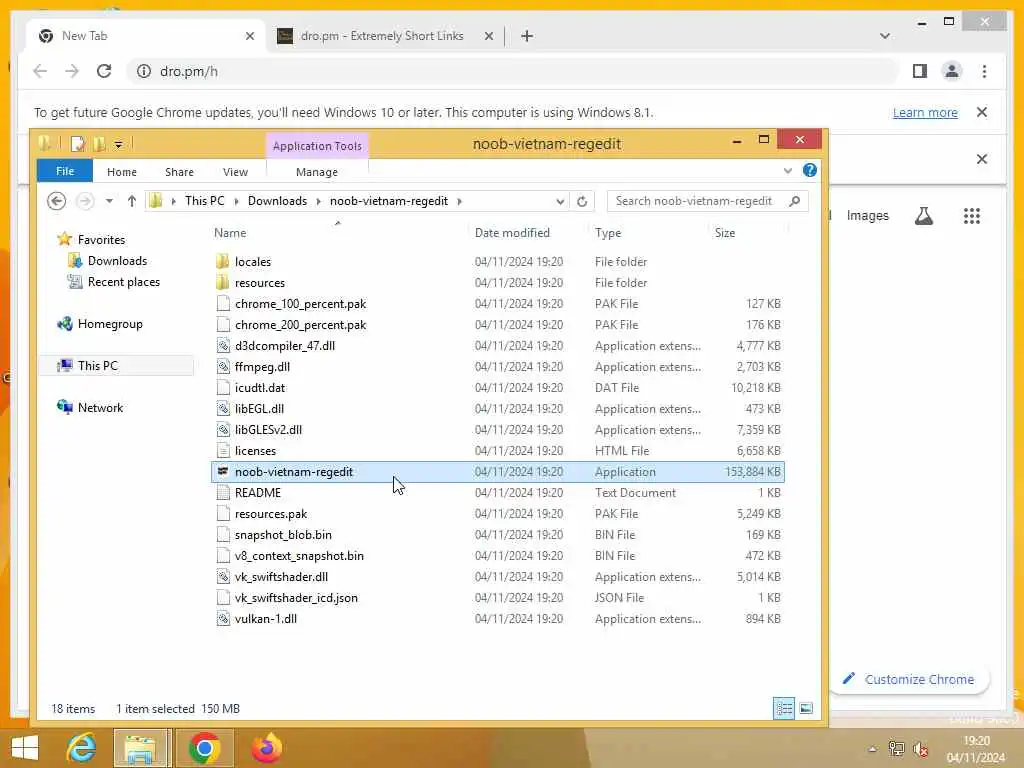The image size is (1024, 768).
Task: Reload the Chrome page
Action: click(x=104, y=71)
